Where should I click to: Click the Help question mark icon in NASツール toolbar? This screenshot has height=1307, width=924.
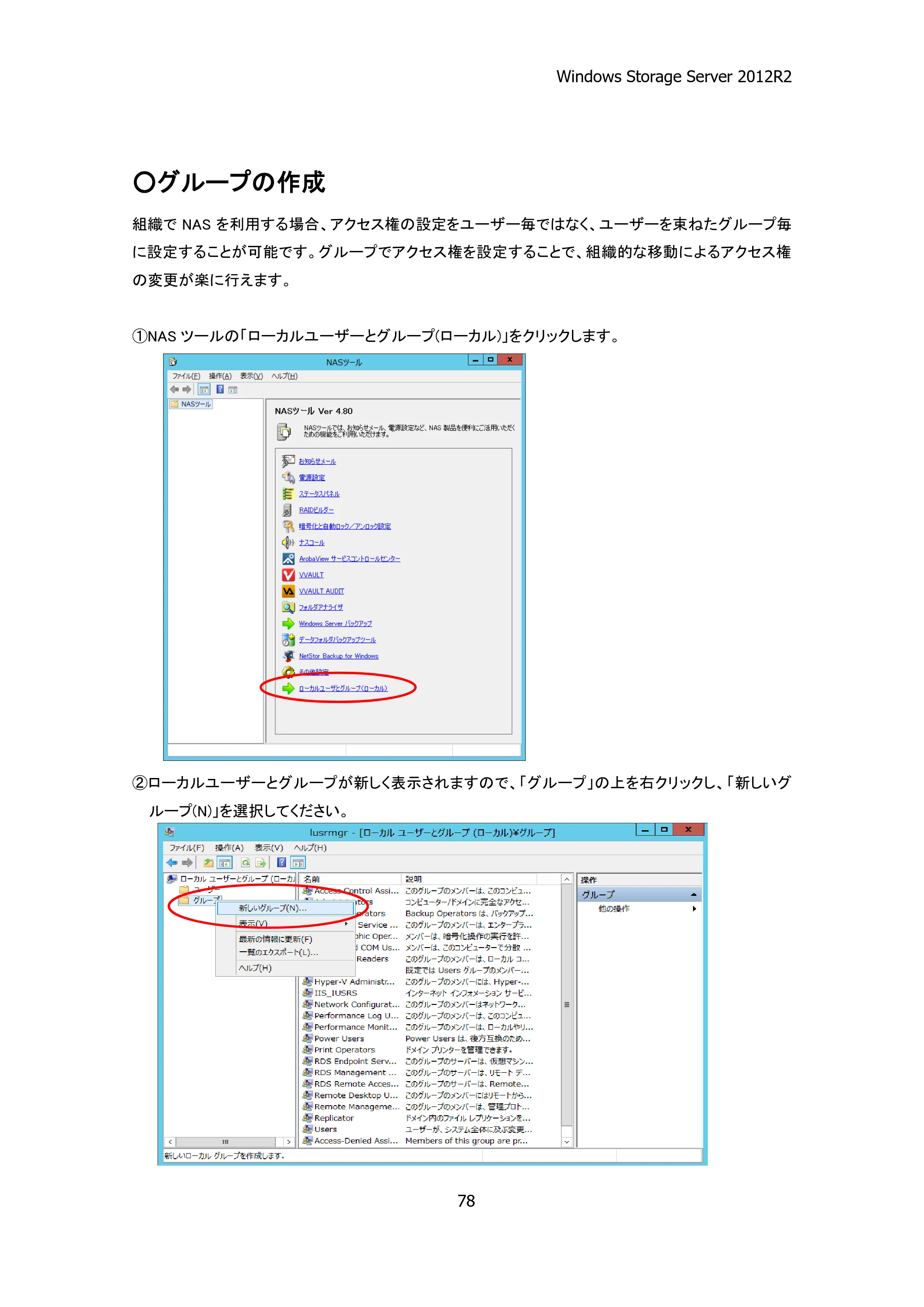(220, 389)
